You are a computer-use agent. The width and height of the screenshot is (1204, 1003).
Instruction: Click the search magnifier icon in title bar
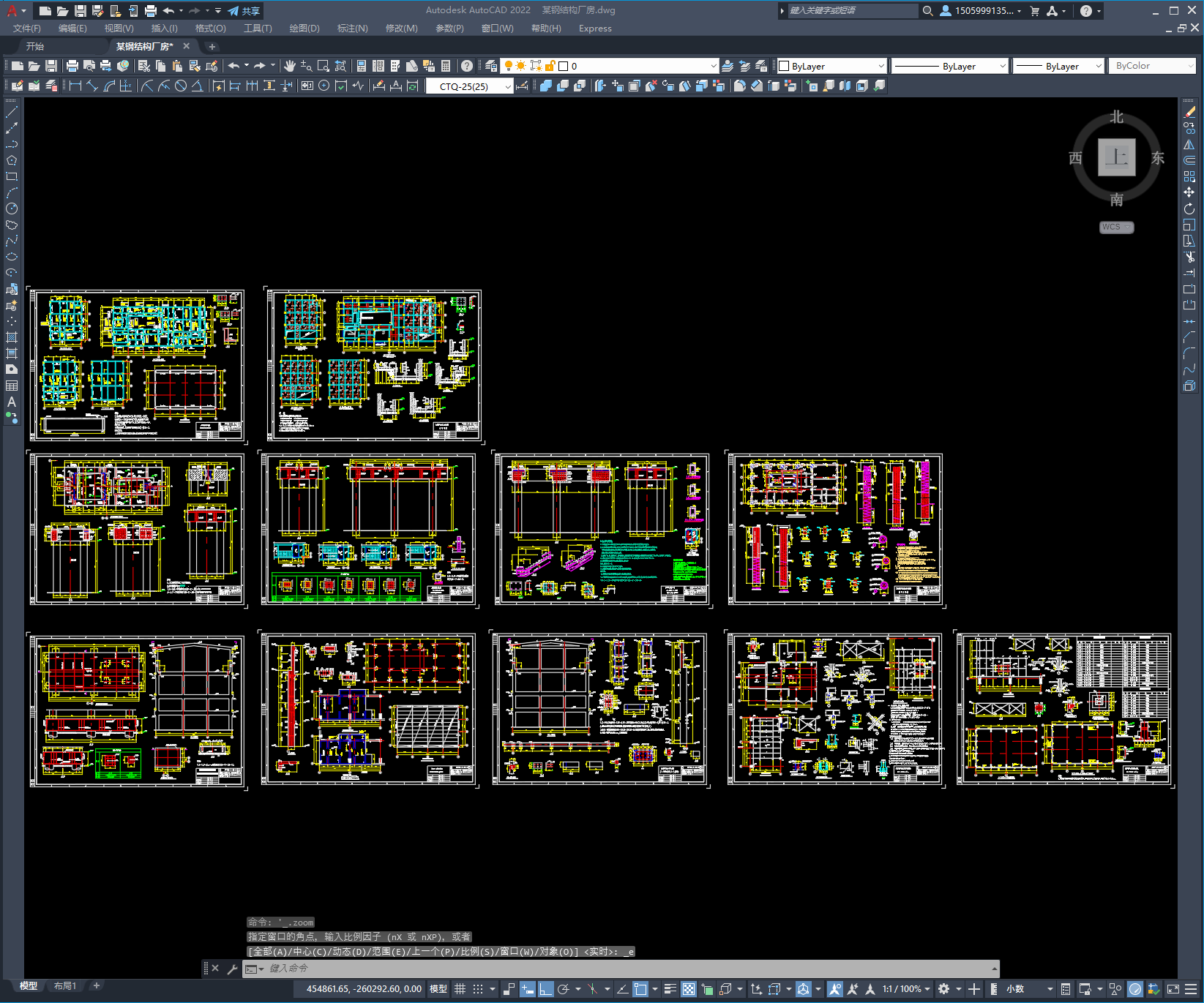(x=927, y=11)
